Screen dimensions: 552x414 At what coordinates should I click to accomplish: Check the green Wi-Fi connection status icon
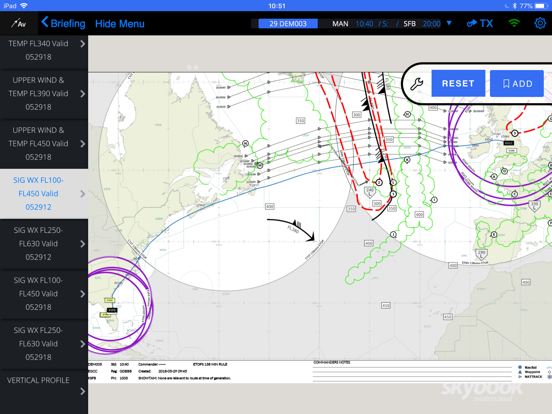[514, 23]
